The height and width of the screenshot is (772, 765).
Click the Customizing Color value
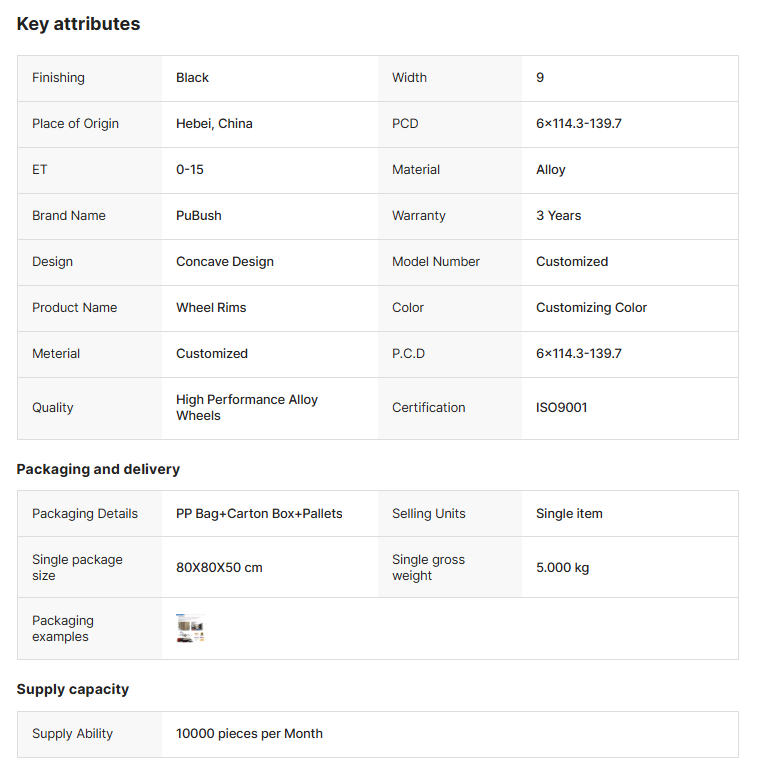coord(591,308)
